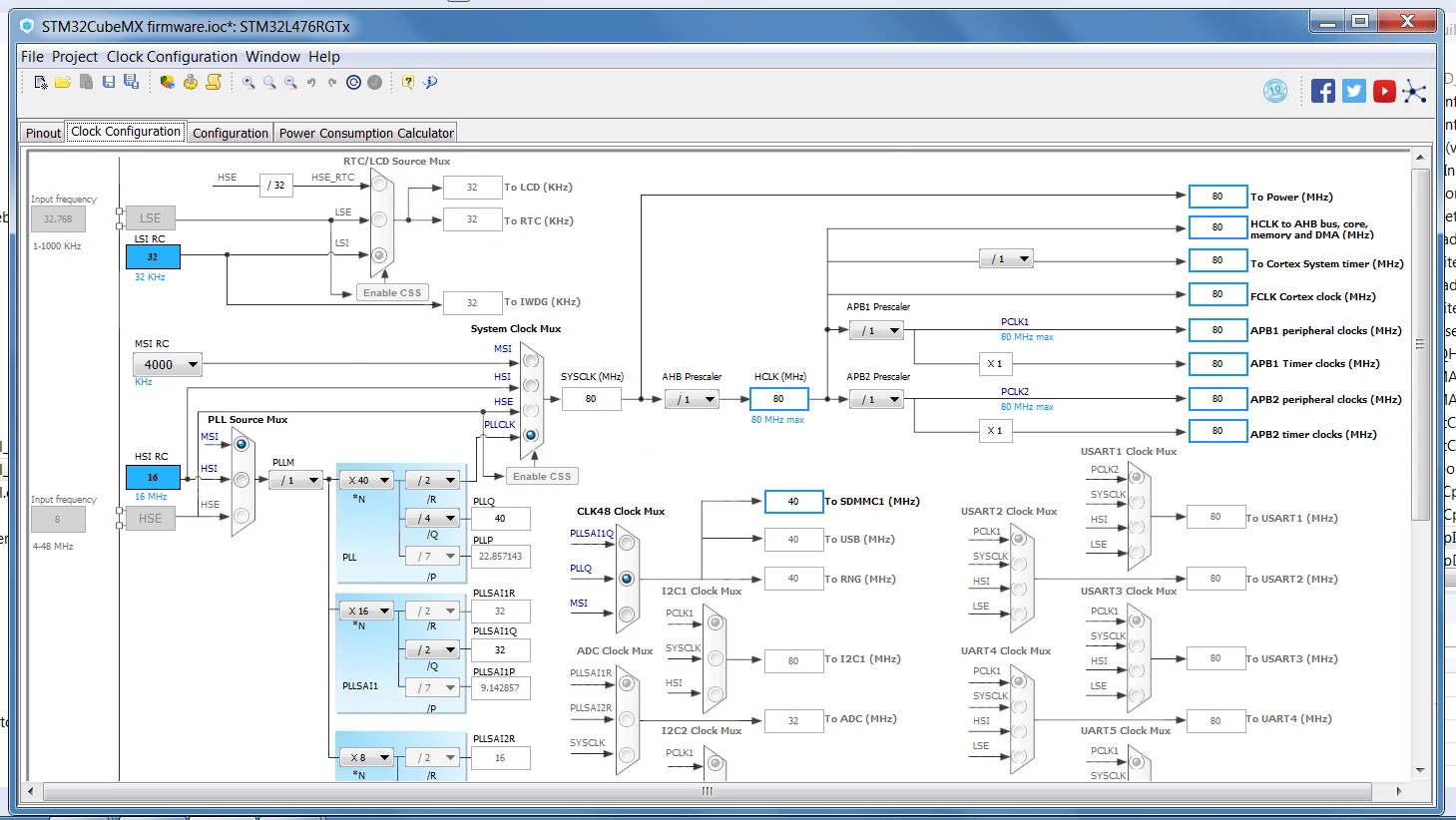Click the New Project toolbar icon
Image resolution: width=1456 pixels, height=820 pixels.
pos(41,82)
